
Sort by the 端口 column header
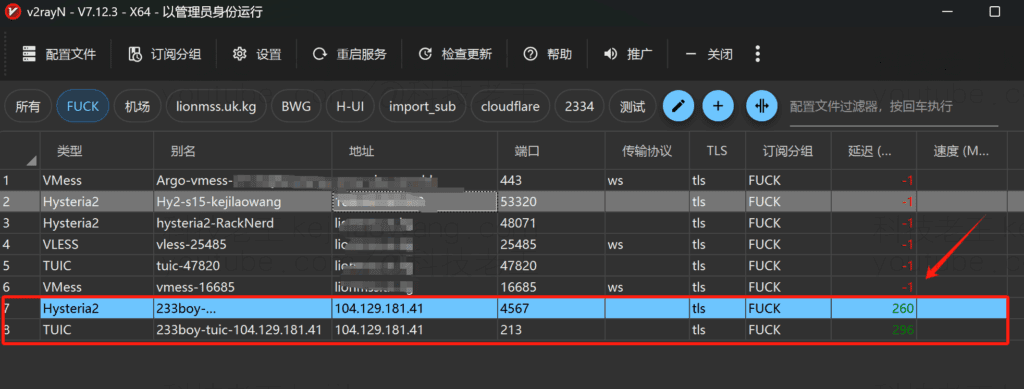[551, 151]
